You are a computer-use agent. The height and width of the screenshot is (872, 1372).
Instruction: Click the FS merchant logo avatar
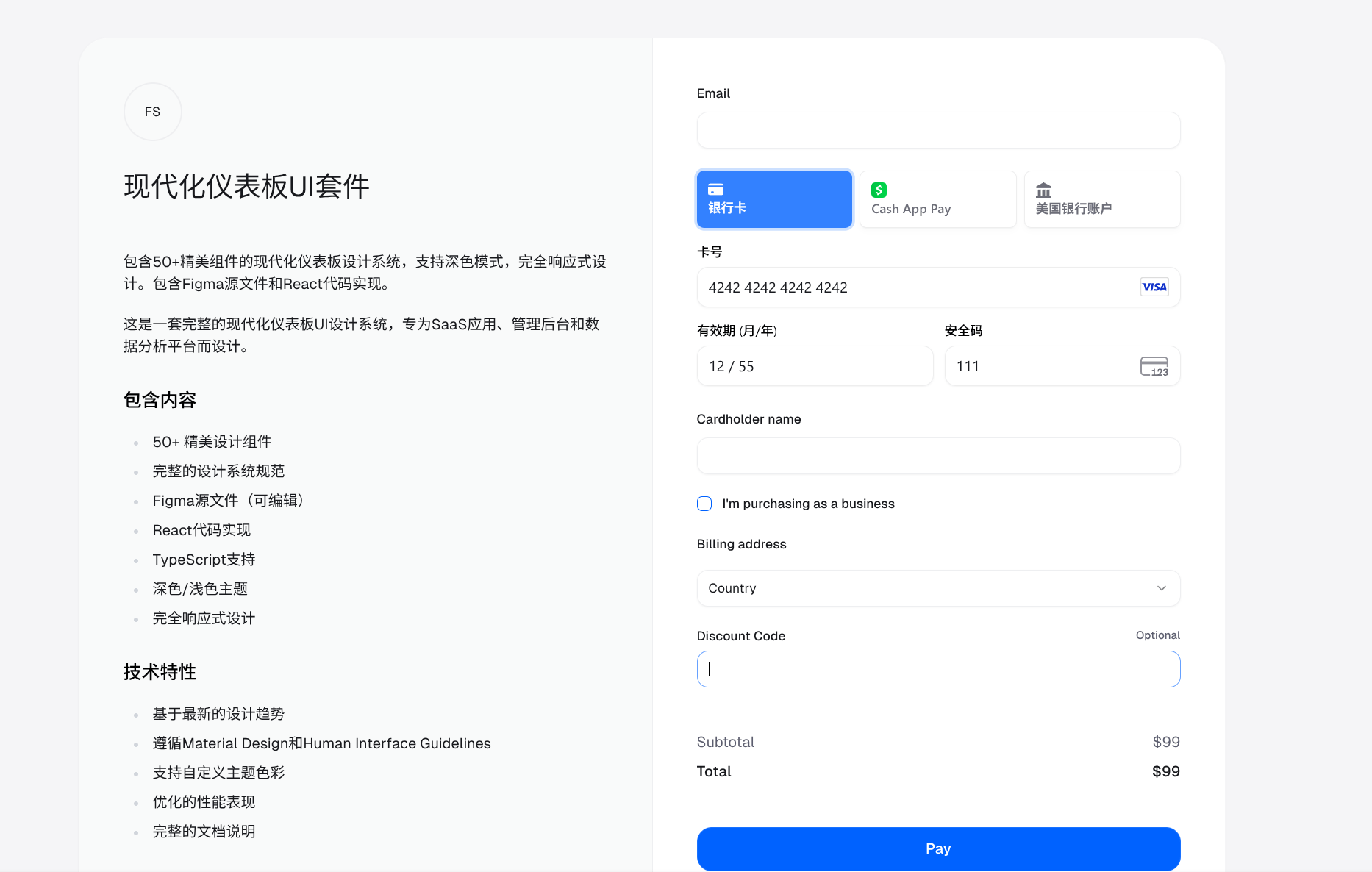pos(152,112)
